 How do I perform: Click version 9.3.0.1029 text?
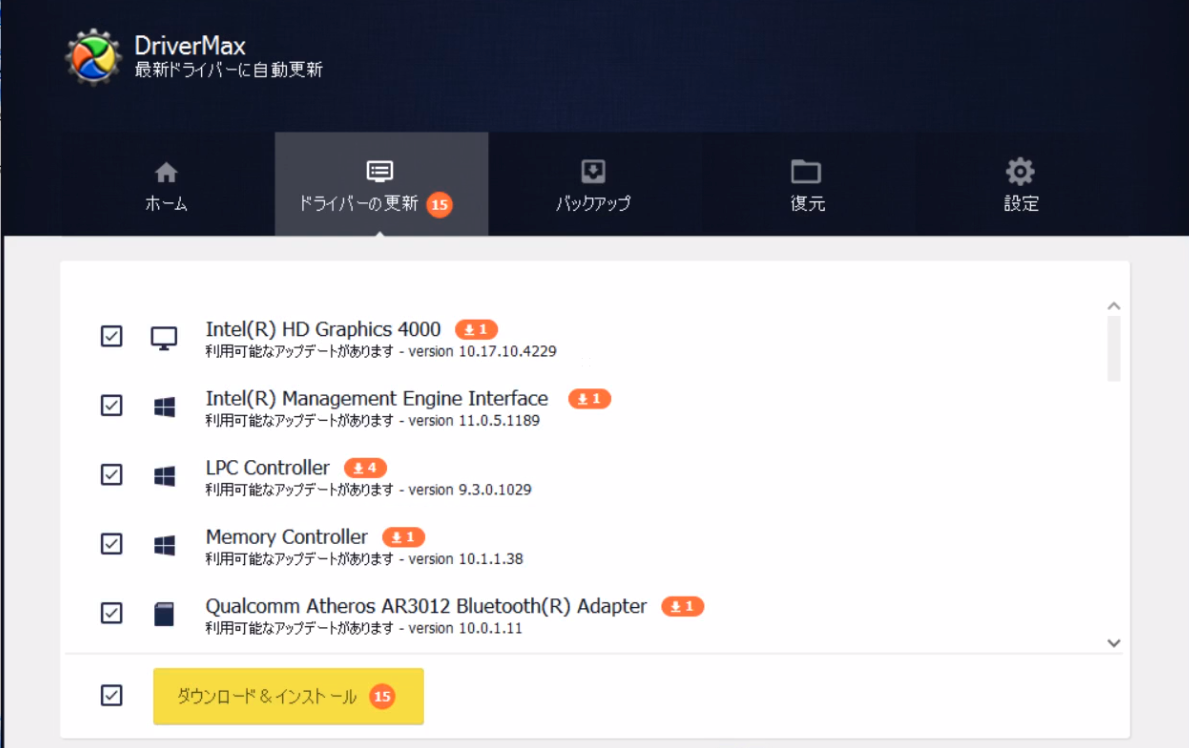point(470,489)
